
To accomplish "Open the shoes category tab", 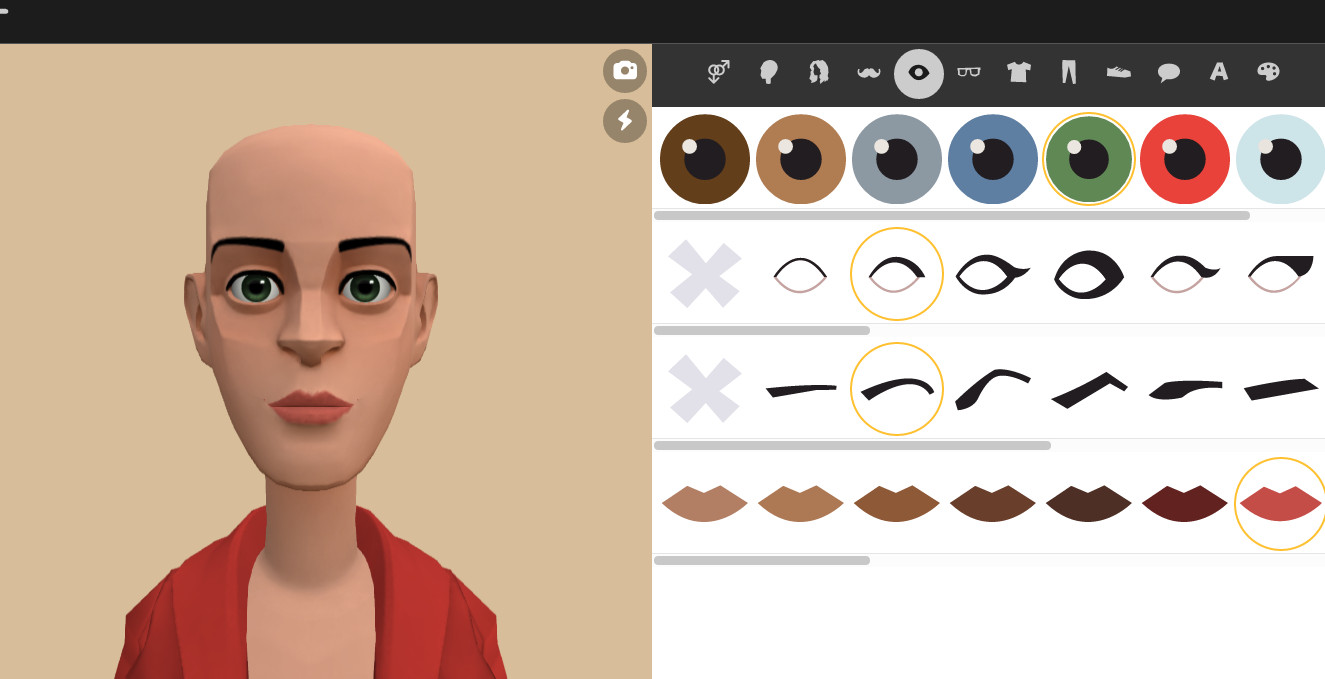I will (x=1118, y=72).
